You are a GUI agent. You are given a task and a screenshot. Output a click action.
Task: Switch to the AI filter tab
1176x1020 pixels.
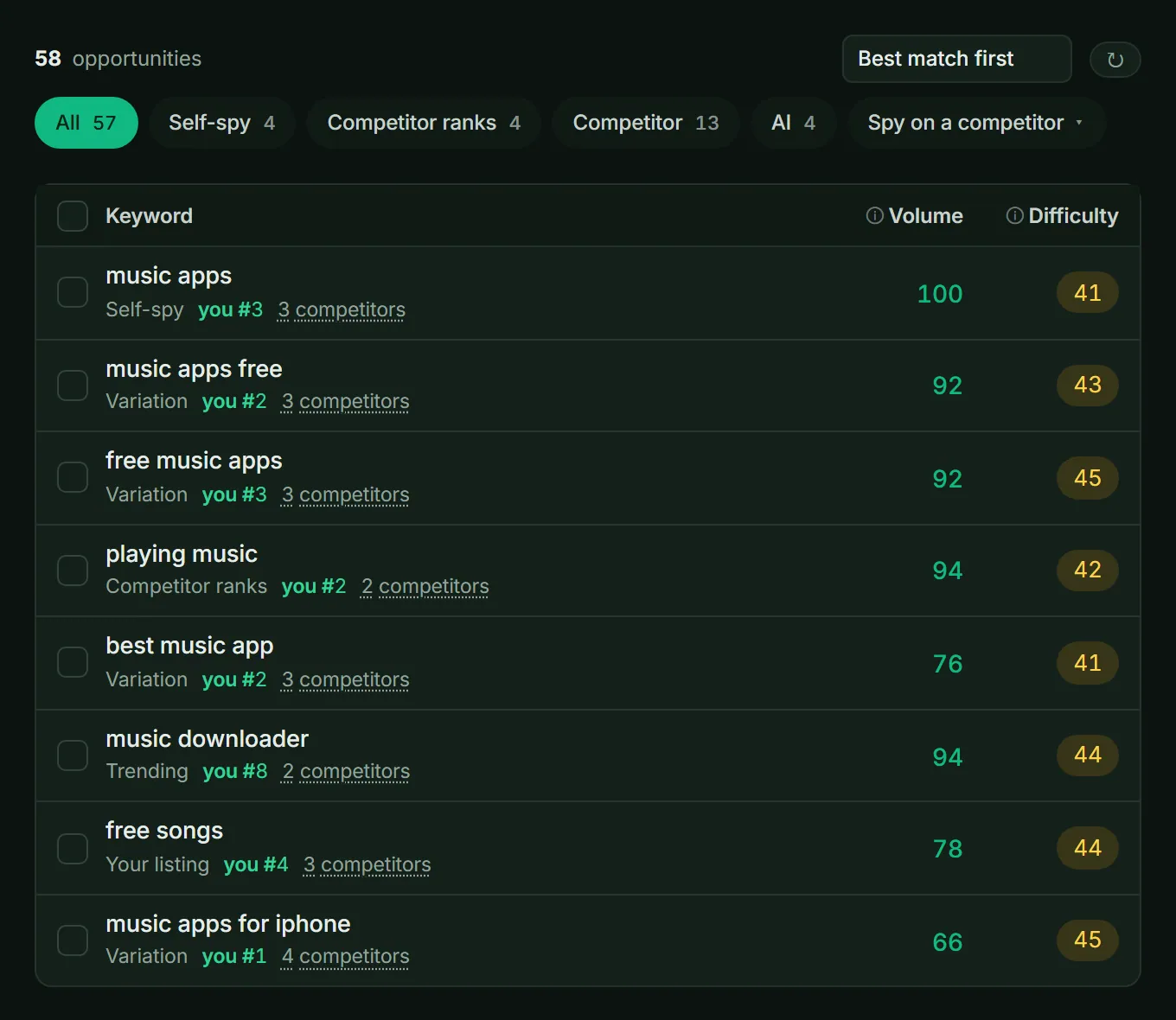click(794, 123)
